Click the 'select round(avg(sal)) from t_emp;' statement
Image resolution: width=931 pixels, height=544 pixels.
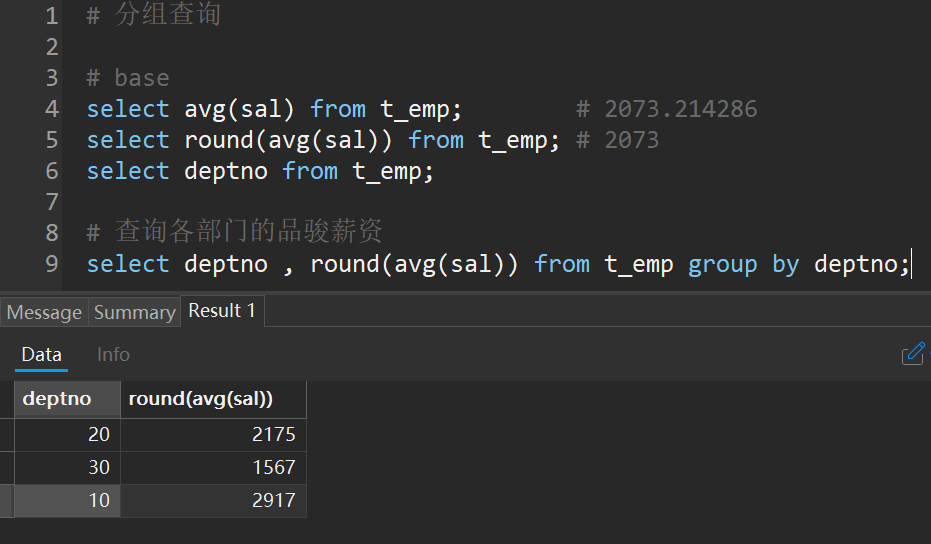(323, 141)
